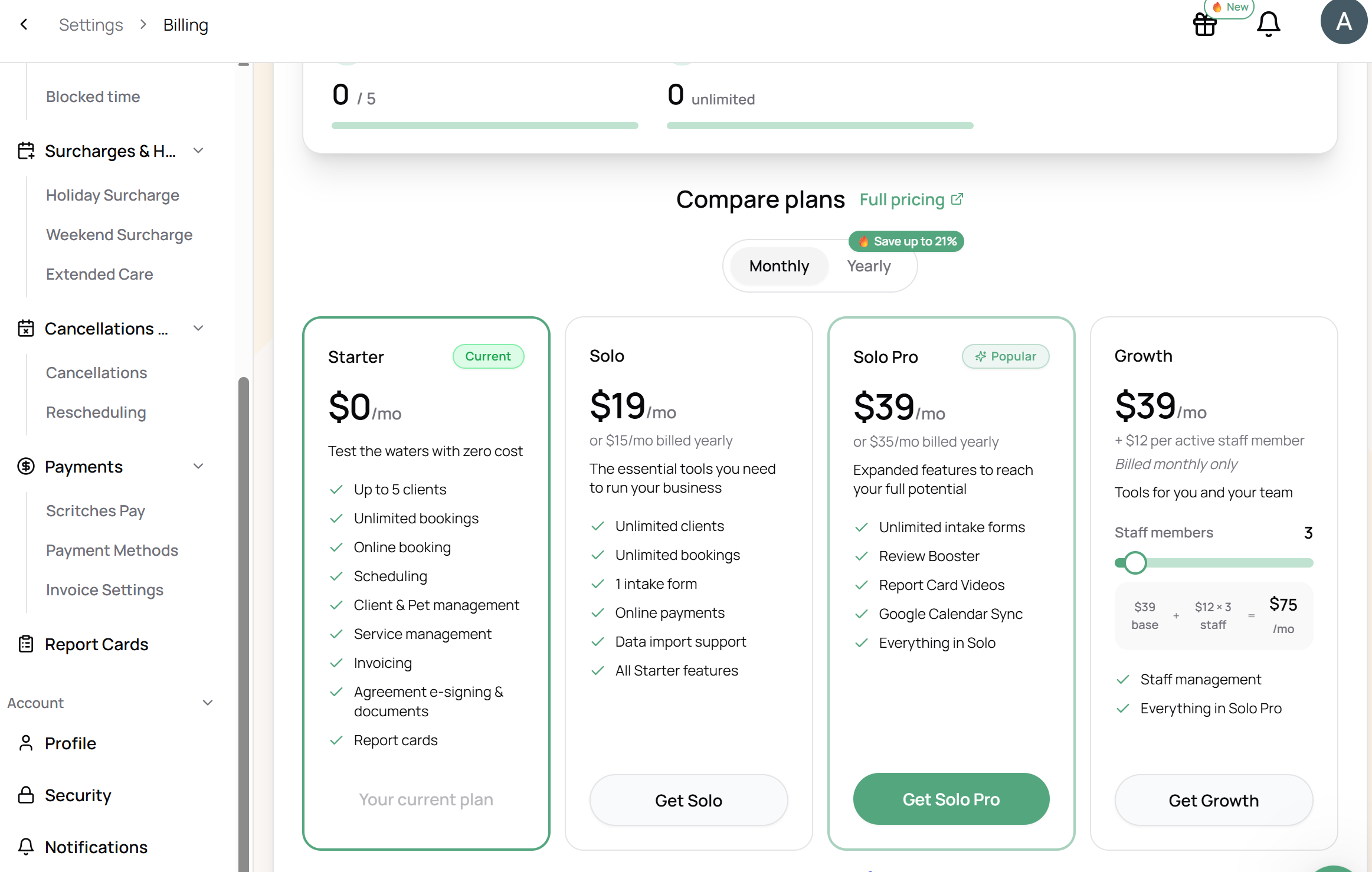Click the Security lock icon
1372x872 pixels.
(26, 795)
